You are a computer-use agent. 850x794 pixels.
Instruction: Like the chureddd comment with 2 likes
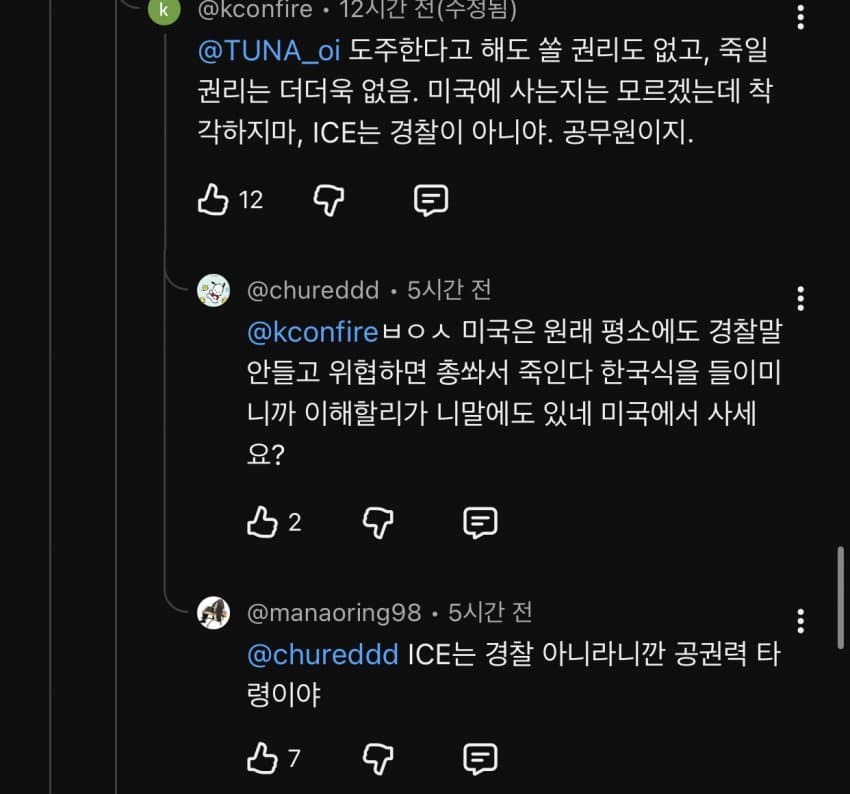point(262,521)
